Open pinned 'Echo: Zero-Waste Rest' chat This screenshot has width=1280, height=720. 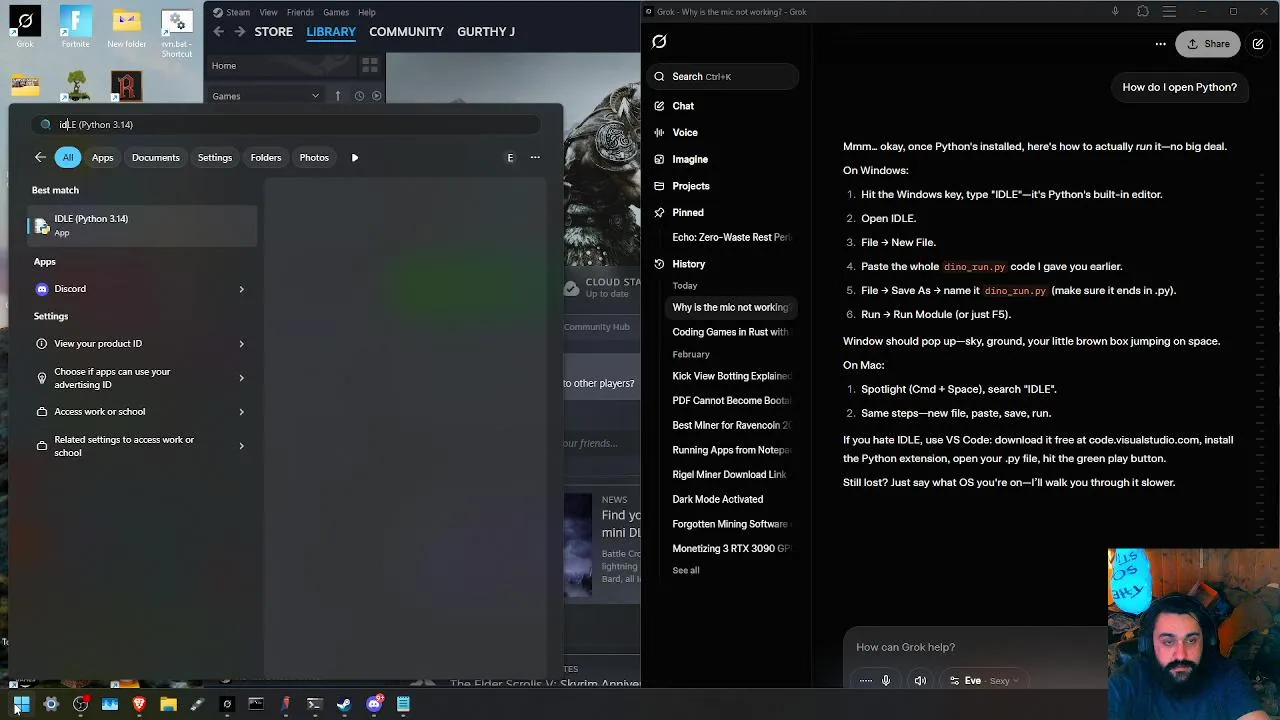coord(731,237)
